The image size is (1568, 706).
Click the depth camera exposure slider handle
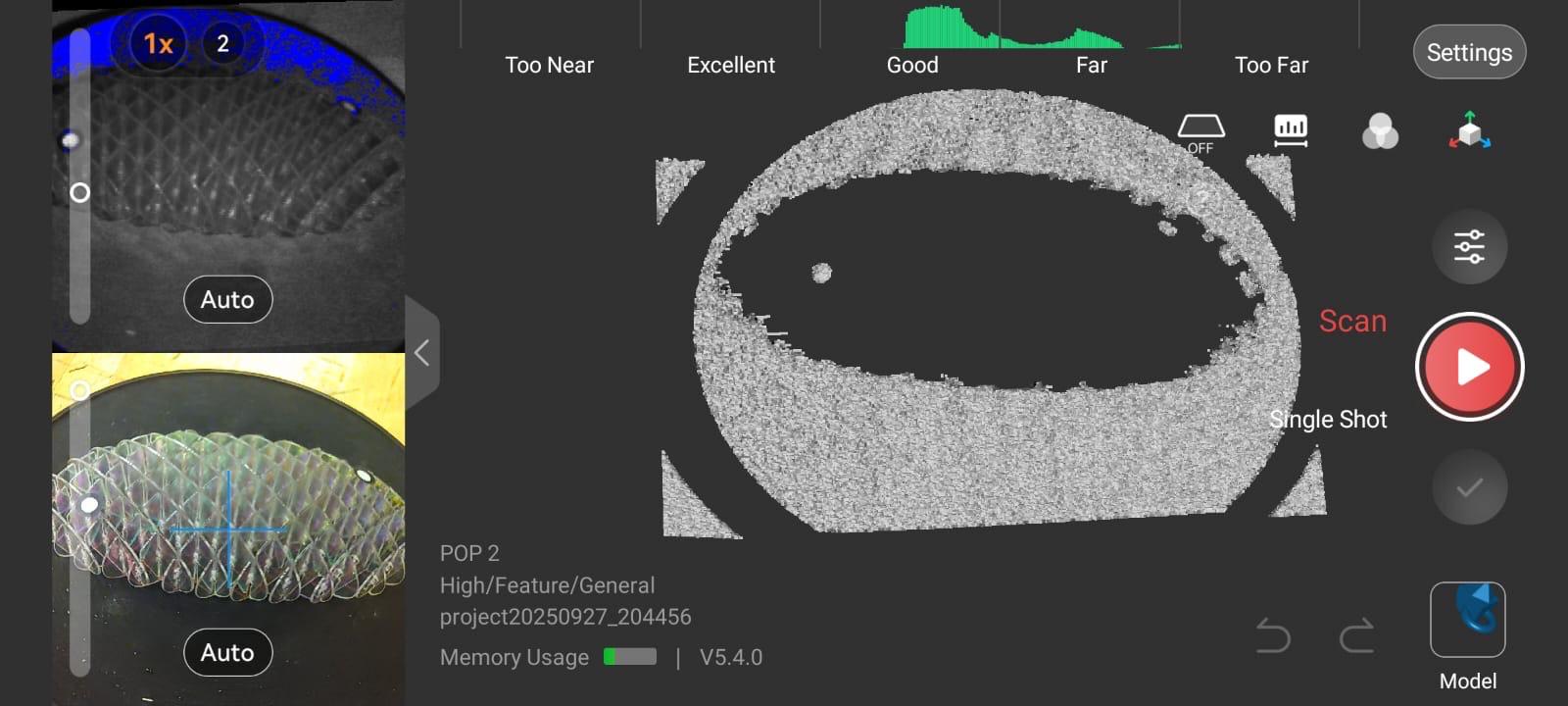[x=80, y=193]
